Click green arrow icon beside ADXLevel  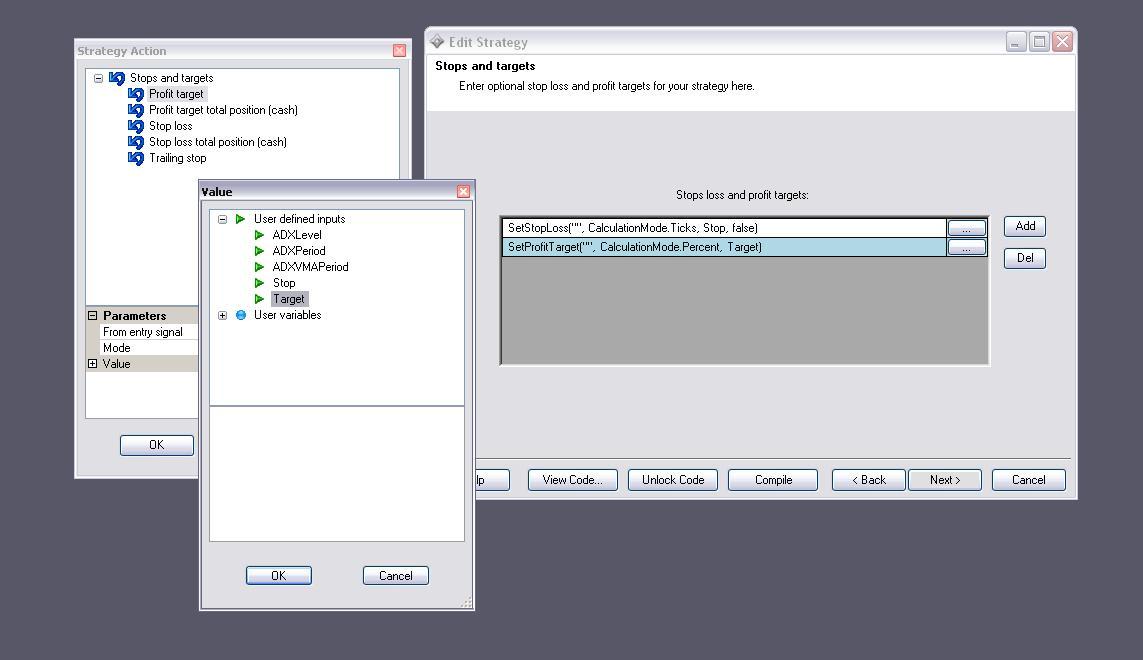coord(259,235)
